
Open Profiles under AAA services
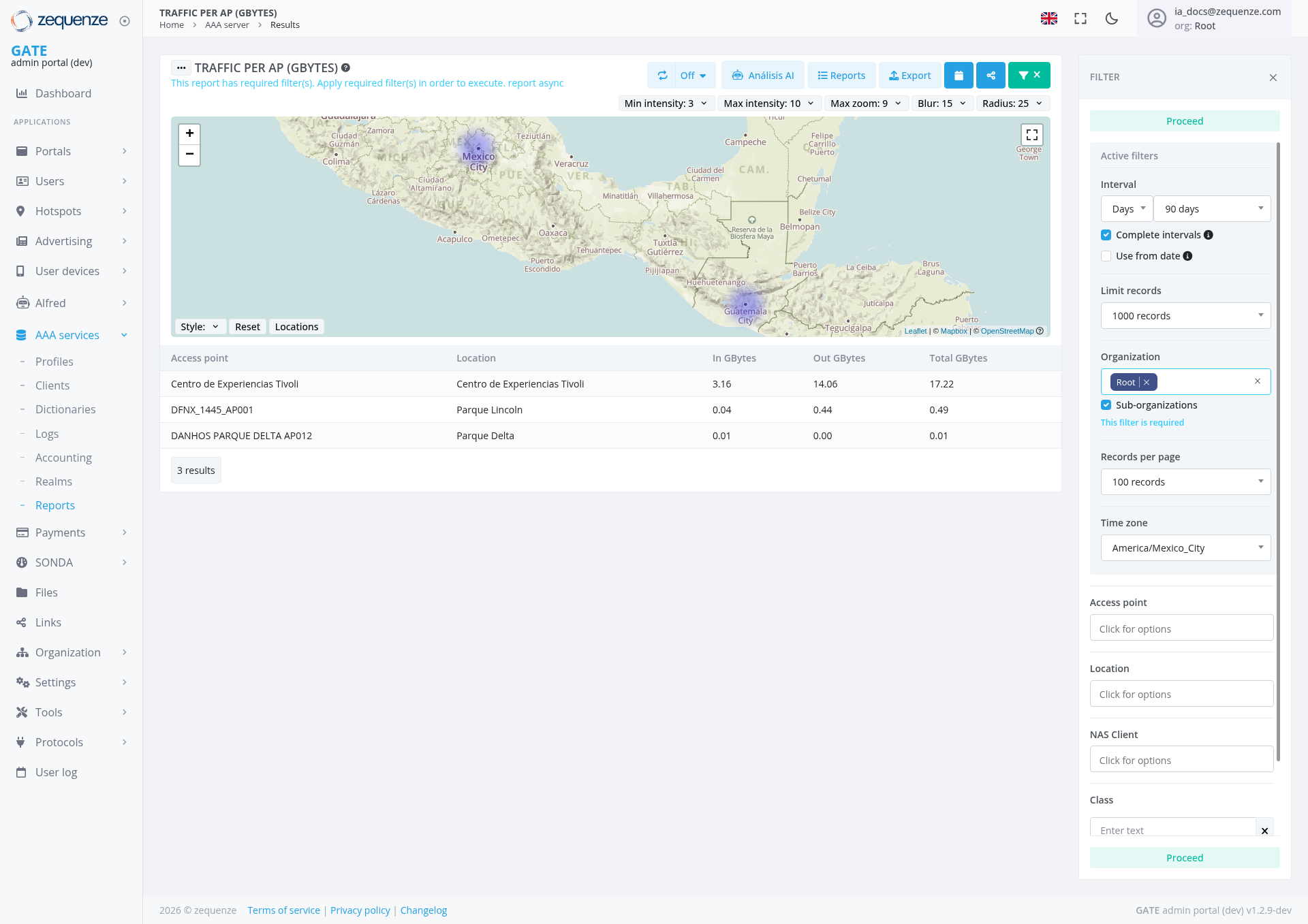(54, 362)
